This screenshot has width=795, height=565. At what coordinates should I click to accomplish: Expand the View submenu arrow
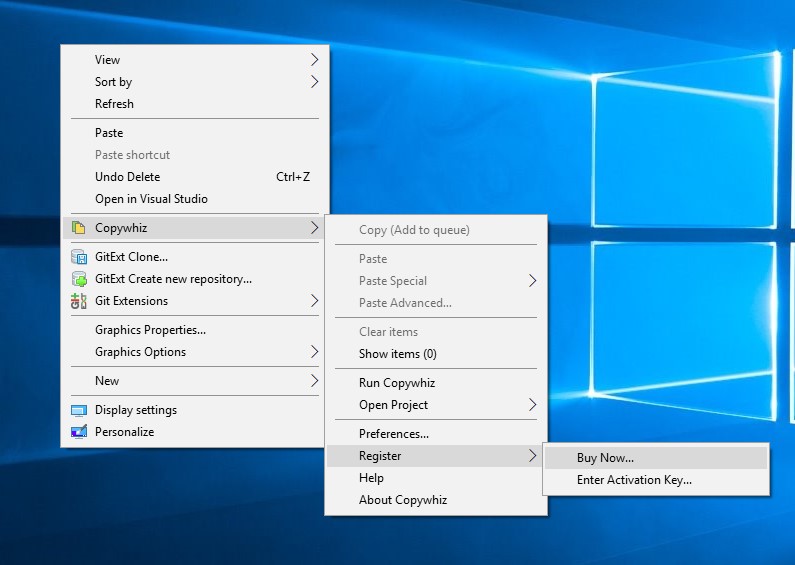point(314,60)
